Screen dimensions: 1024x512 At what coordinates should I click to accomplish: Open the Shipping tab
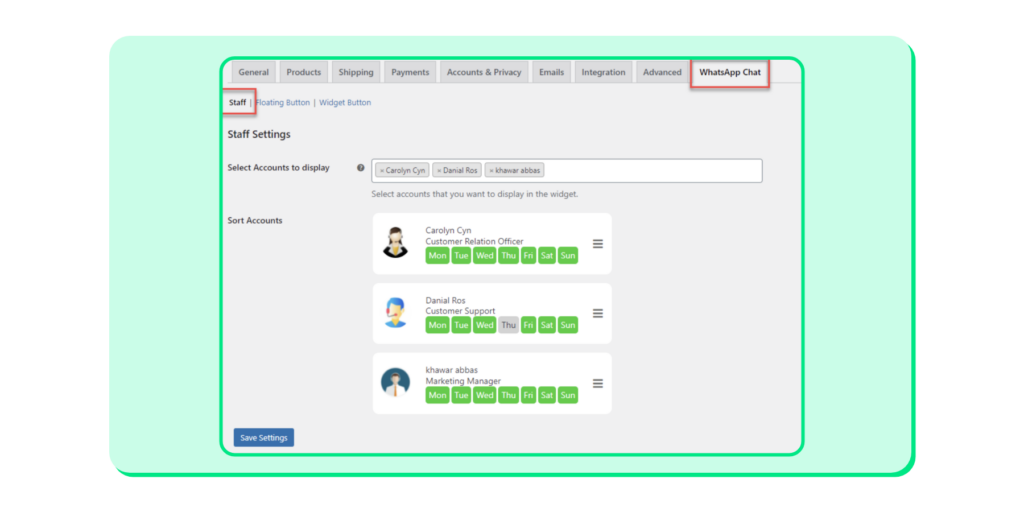(x=356, y=72)
